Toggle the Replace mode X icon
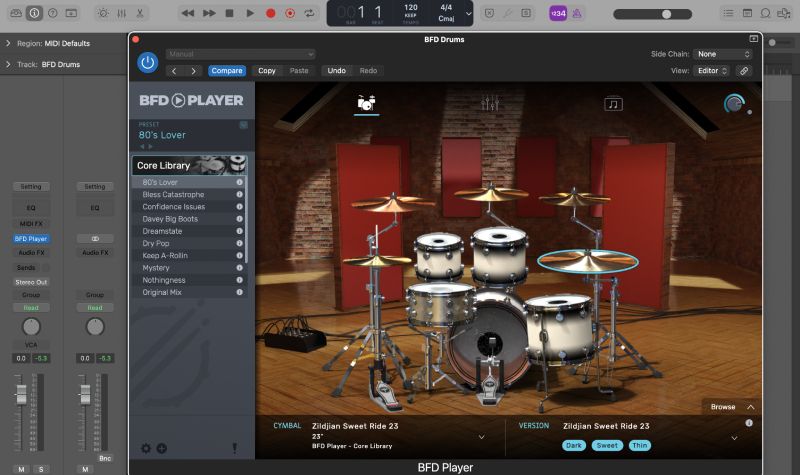Viewport: 800px width, 475px height. (489, 13)
